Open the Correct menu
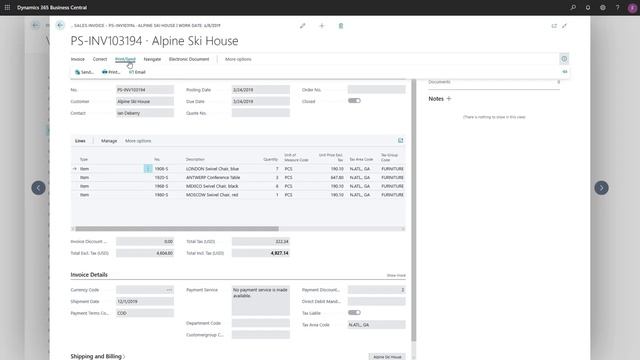The width and height of the screenshot is (640, 360). coord(100,59)
